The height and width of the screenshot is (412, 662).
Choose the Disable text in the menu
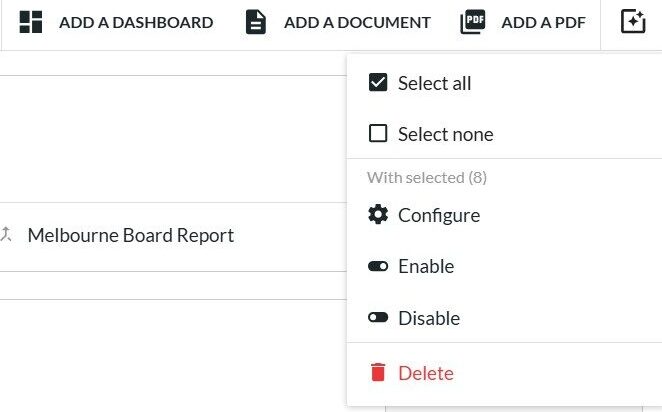(429, 318)
